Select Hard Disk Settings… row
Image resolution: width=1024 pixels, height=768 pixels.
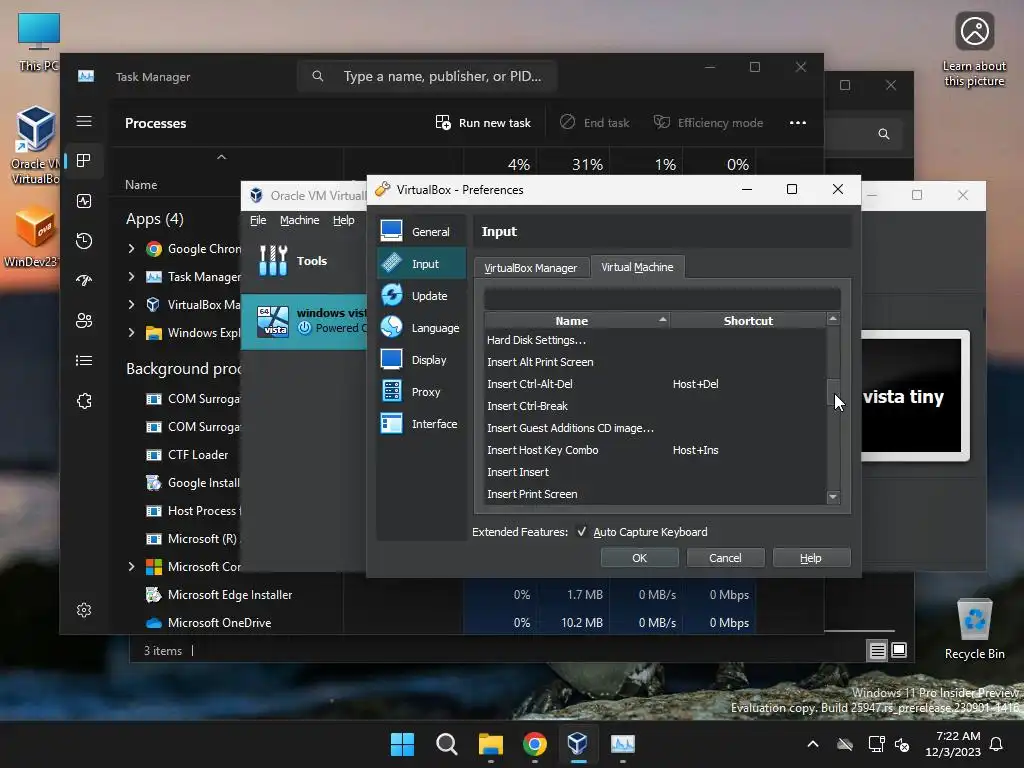click(655, 340)
